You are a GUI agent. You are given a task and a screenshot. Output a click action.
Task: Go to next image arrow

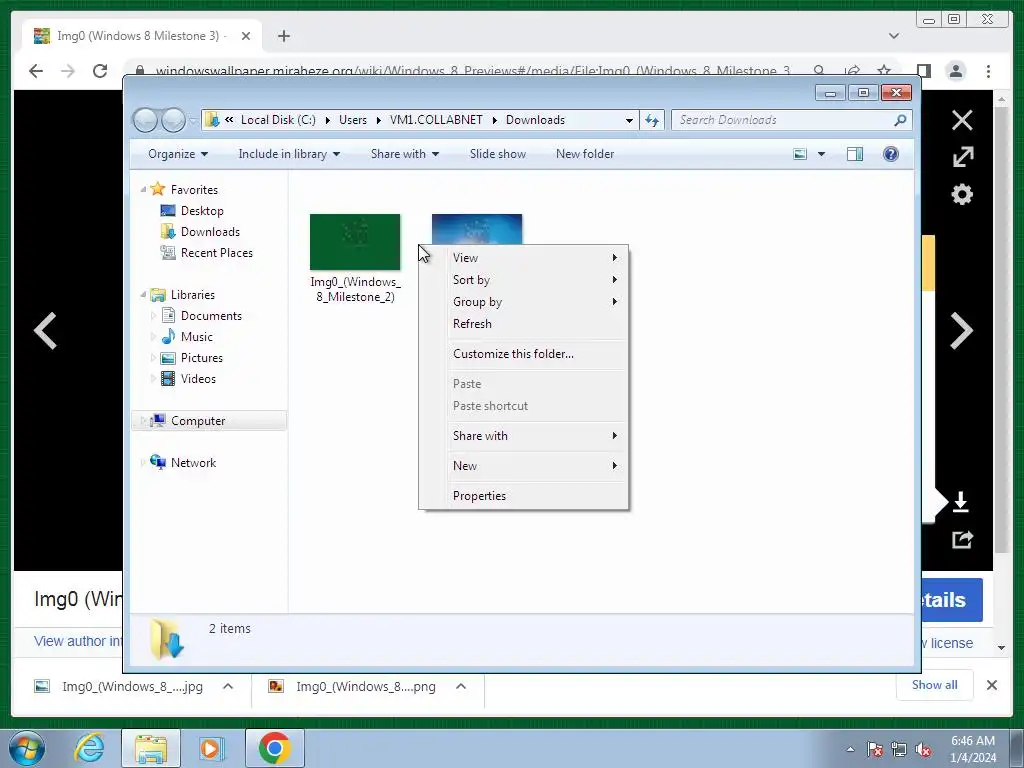(961, 331)
